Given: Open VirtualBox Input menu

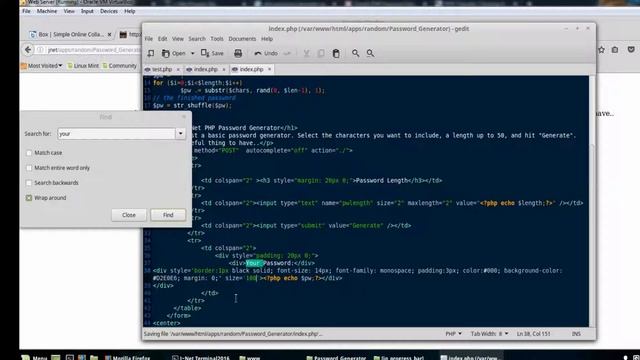Looking at the screenshot, I should click(x=87, y=11).
